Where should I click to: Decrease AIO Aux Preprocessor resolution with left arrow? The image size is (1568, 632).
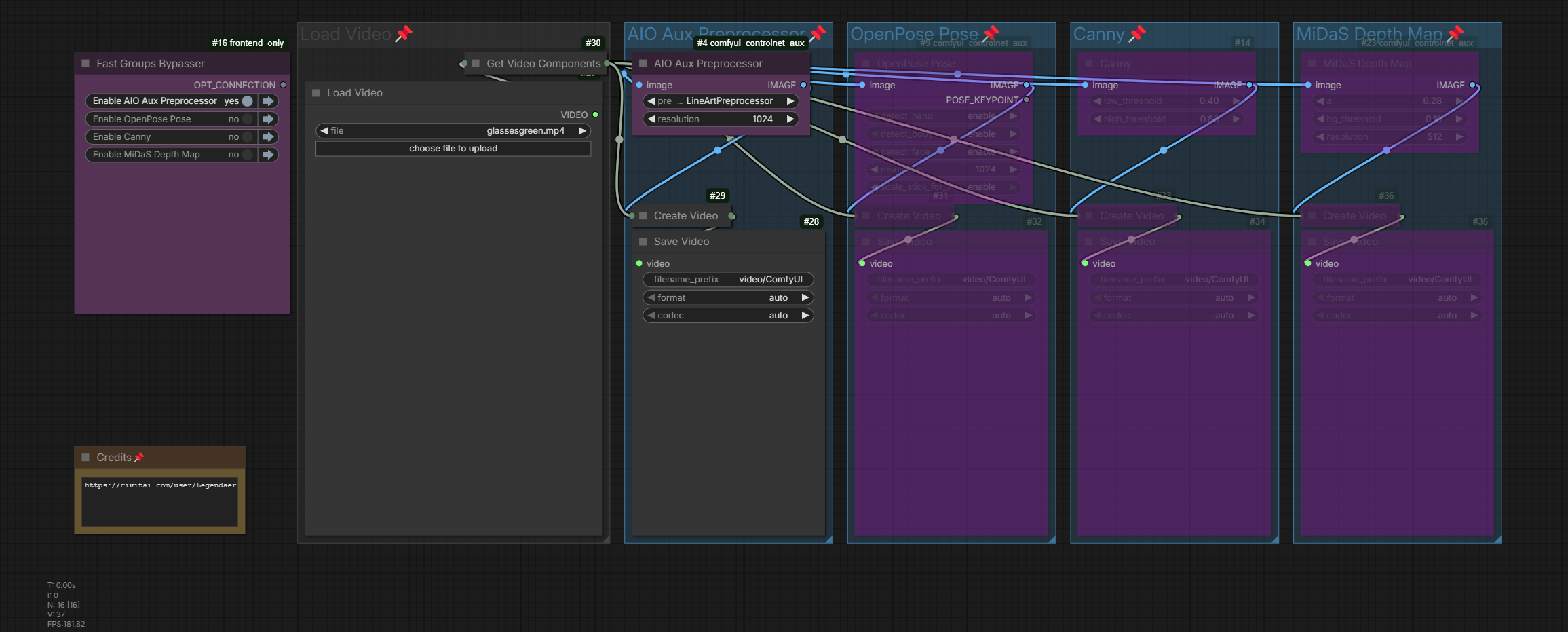651,119
